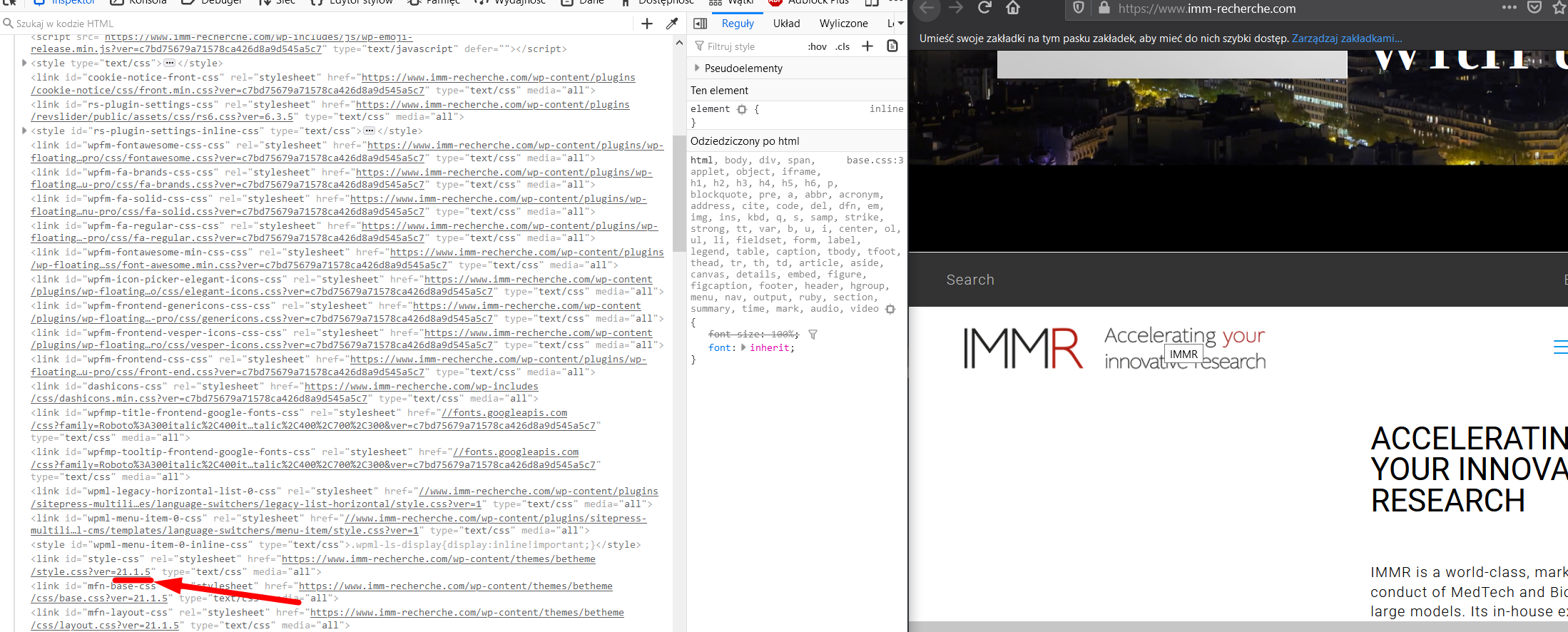Click the padlock site security icon

point(1104,9)
